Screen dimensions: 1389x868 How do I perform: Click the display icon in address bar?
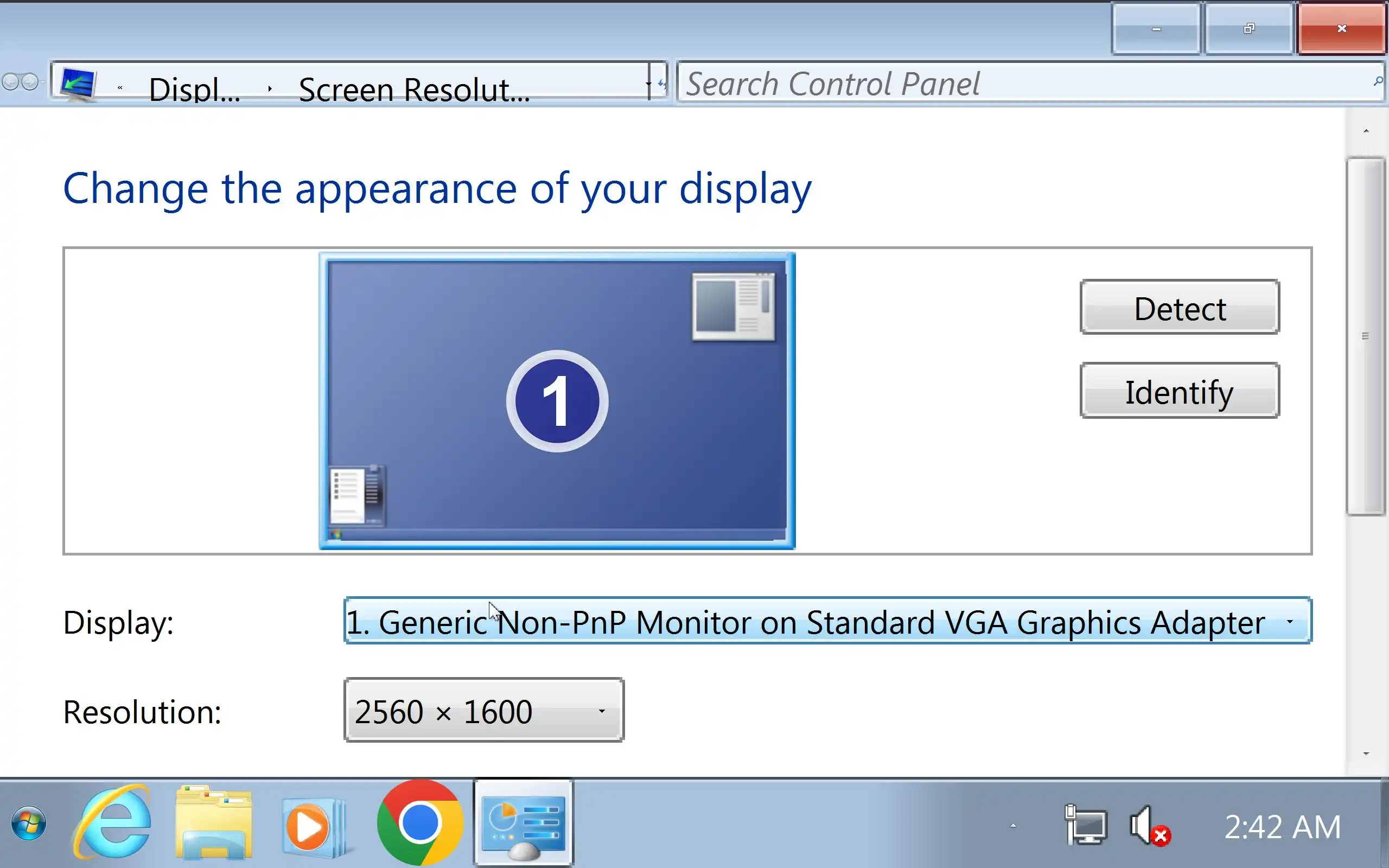[78, 84]
